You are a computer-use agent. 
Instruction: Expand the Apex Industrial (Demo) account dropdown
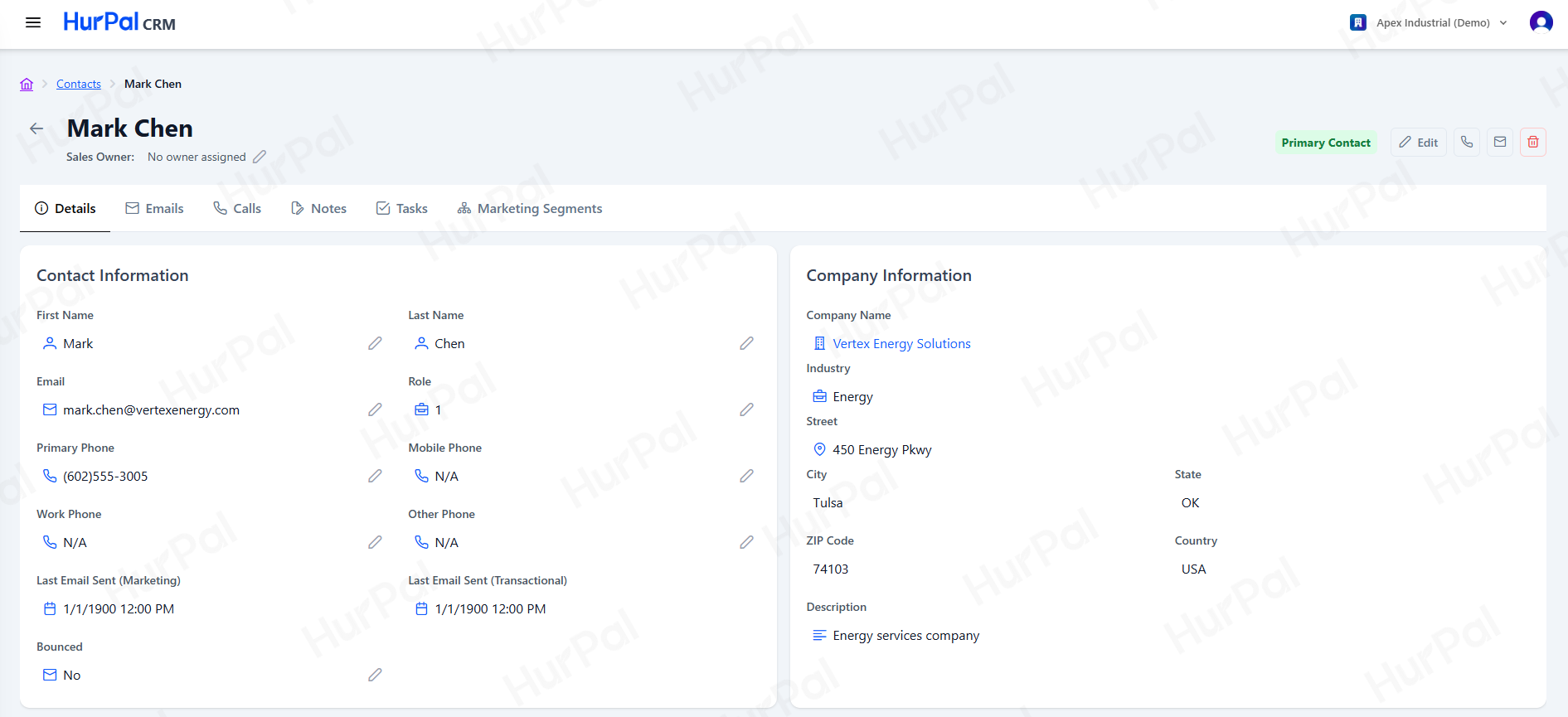(x=1429, y=22)
